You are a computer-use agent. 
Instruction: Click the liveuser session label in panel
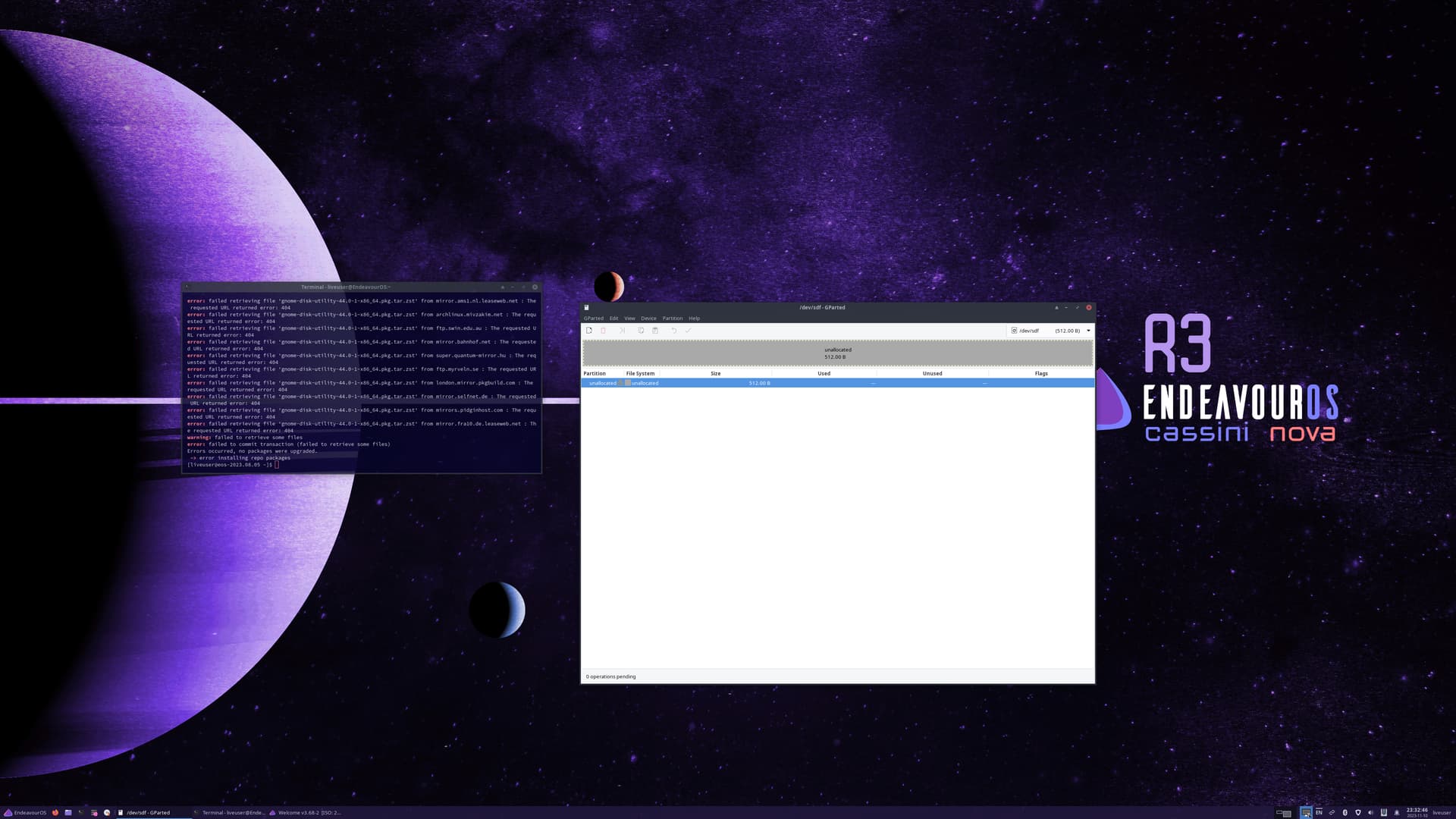[1442, 813]
